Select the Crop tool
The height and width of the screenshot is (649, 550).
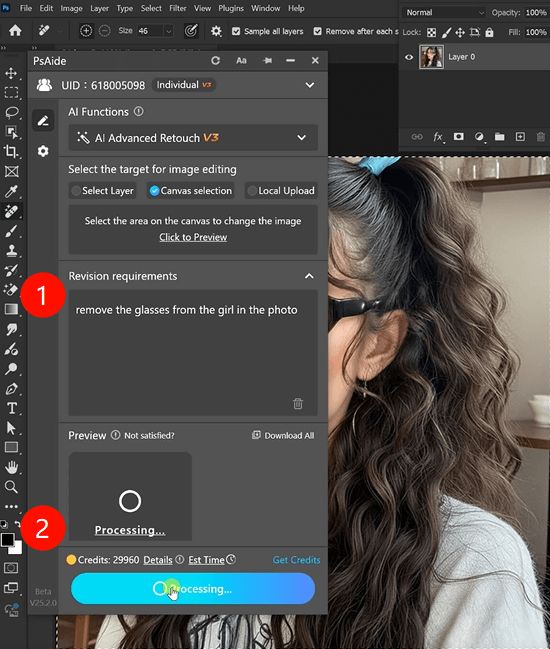click(11, 151)
